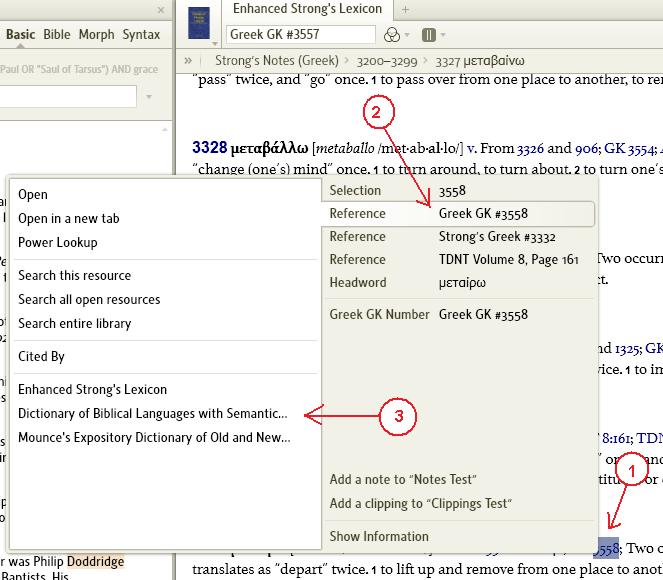Select Search all open resources
Viewport: 663px width, 580px height.
tap(89, 300)
